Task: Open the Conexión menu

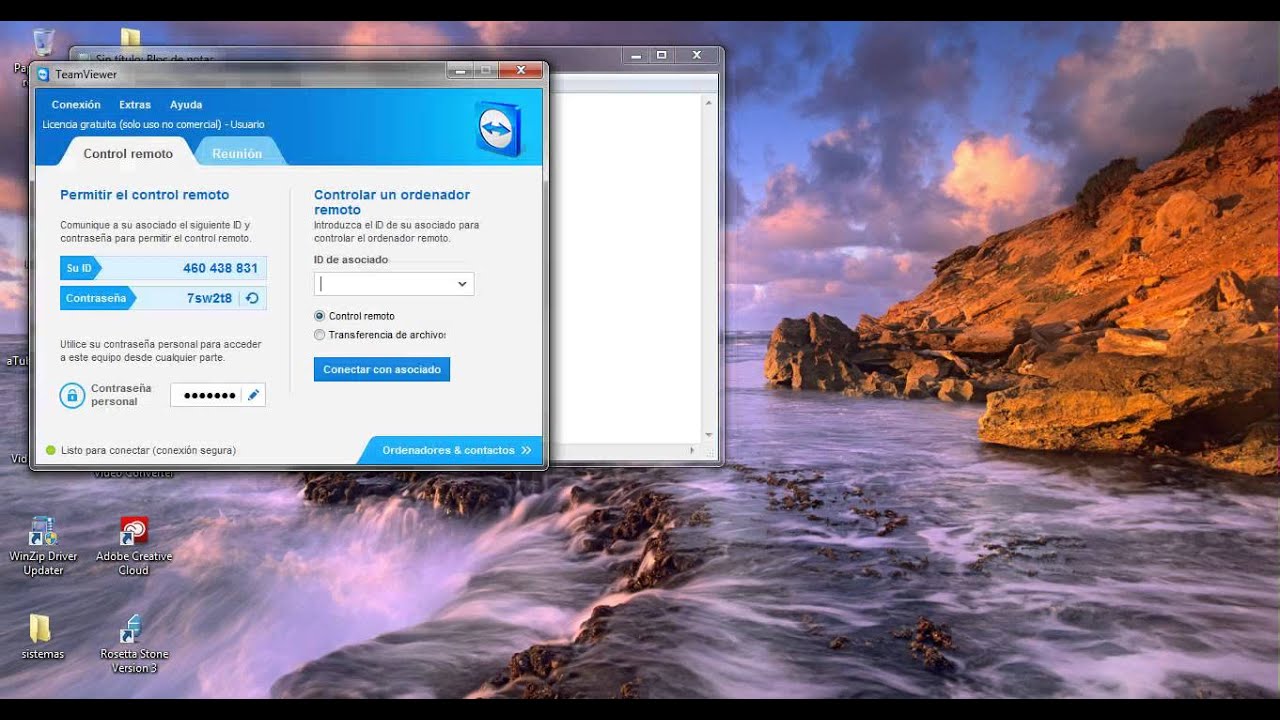Action: pyautogui.click(x=76, y=104)
